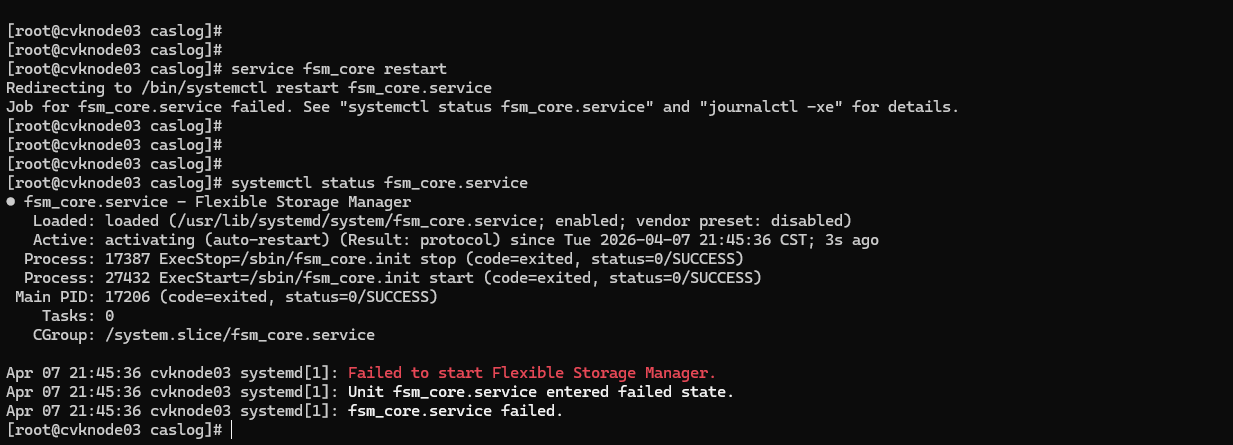Click the status dot before fsm_core.service
The width and height of the screenshot is (1233, 445).
(11, 202)
